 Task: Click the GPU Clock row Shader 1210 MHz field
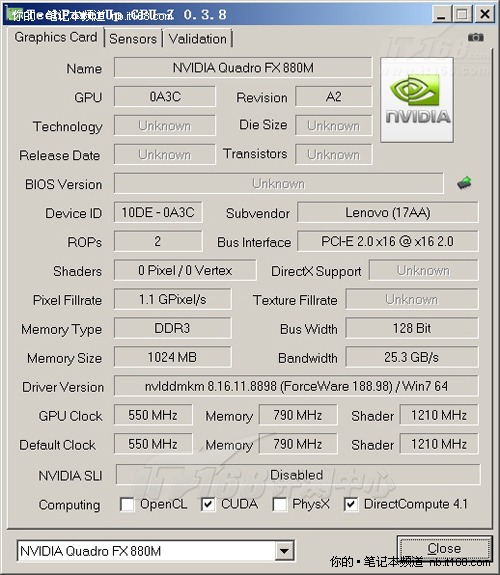[439, 415]
